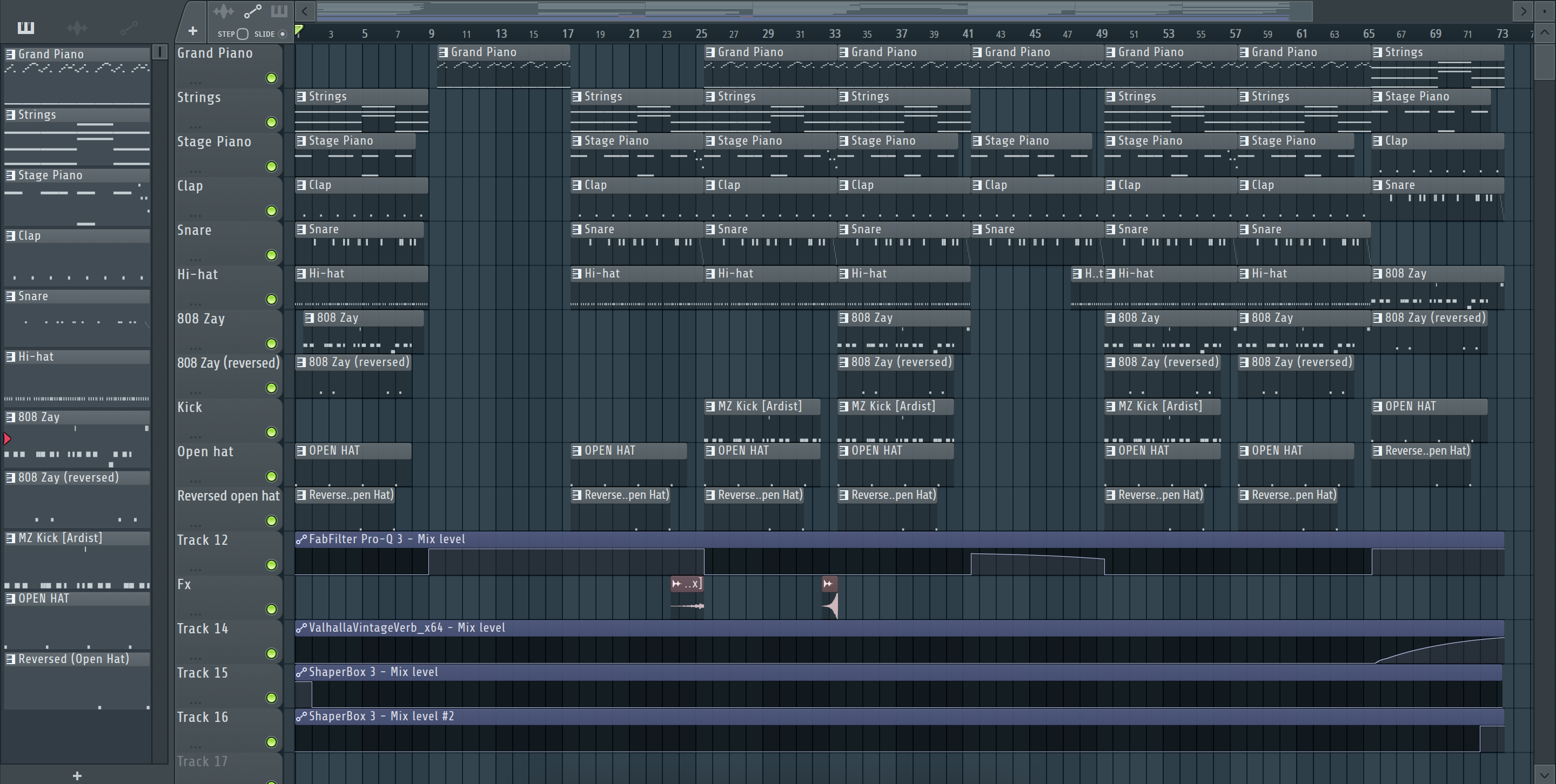Image resolution: width=1556 pixels, height=784 pixels.
Task: Mute the Grand Piano track
Action: (x=272, y=78)
